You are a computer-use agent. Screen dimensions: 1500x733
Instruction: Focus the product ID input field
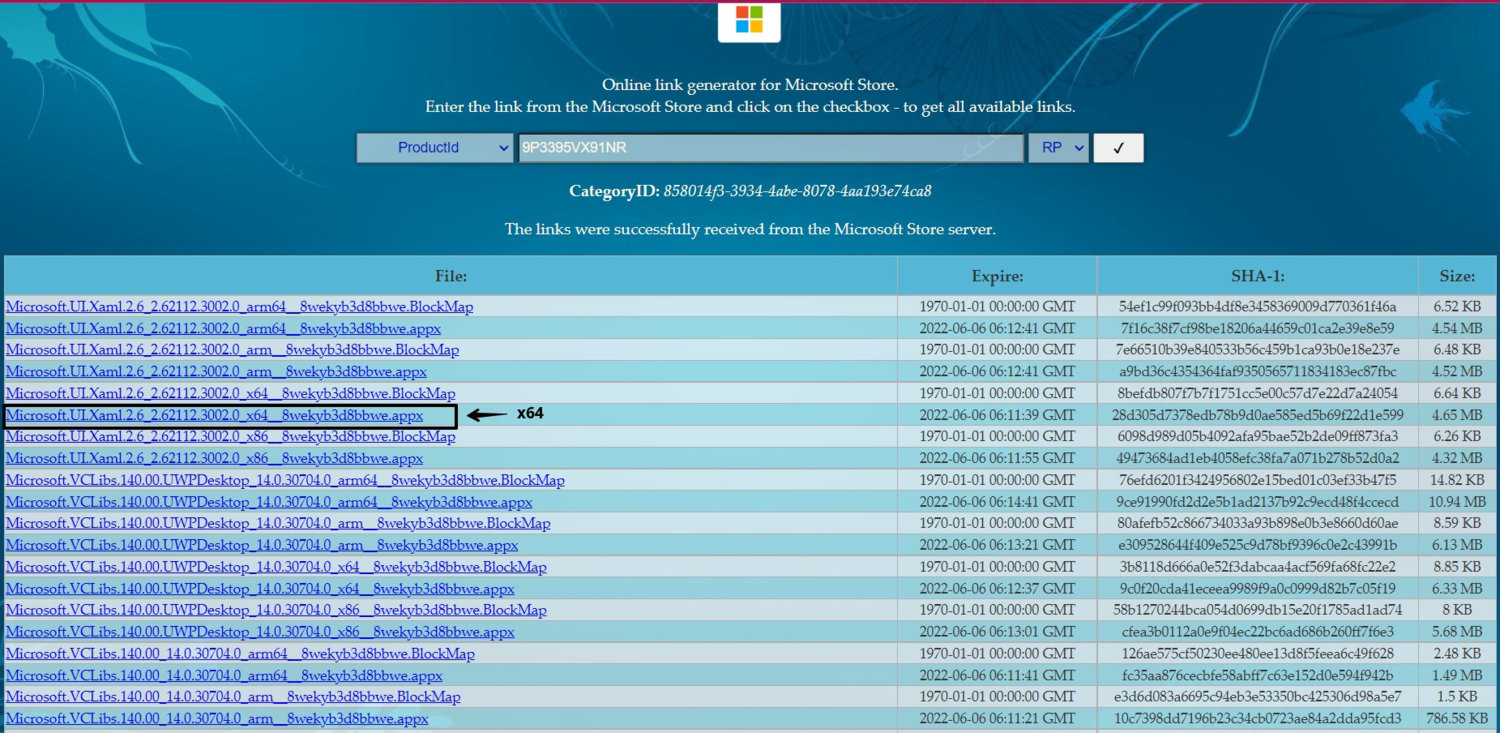tap(771, 148)
